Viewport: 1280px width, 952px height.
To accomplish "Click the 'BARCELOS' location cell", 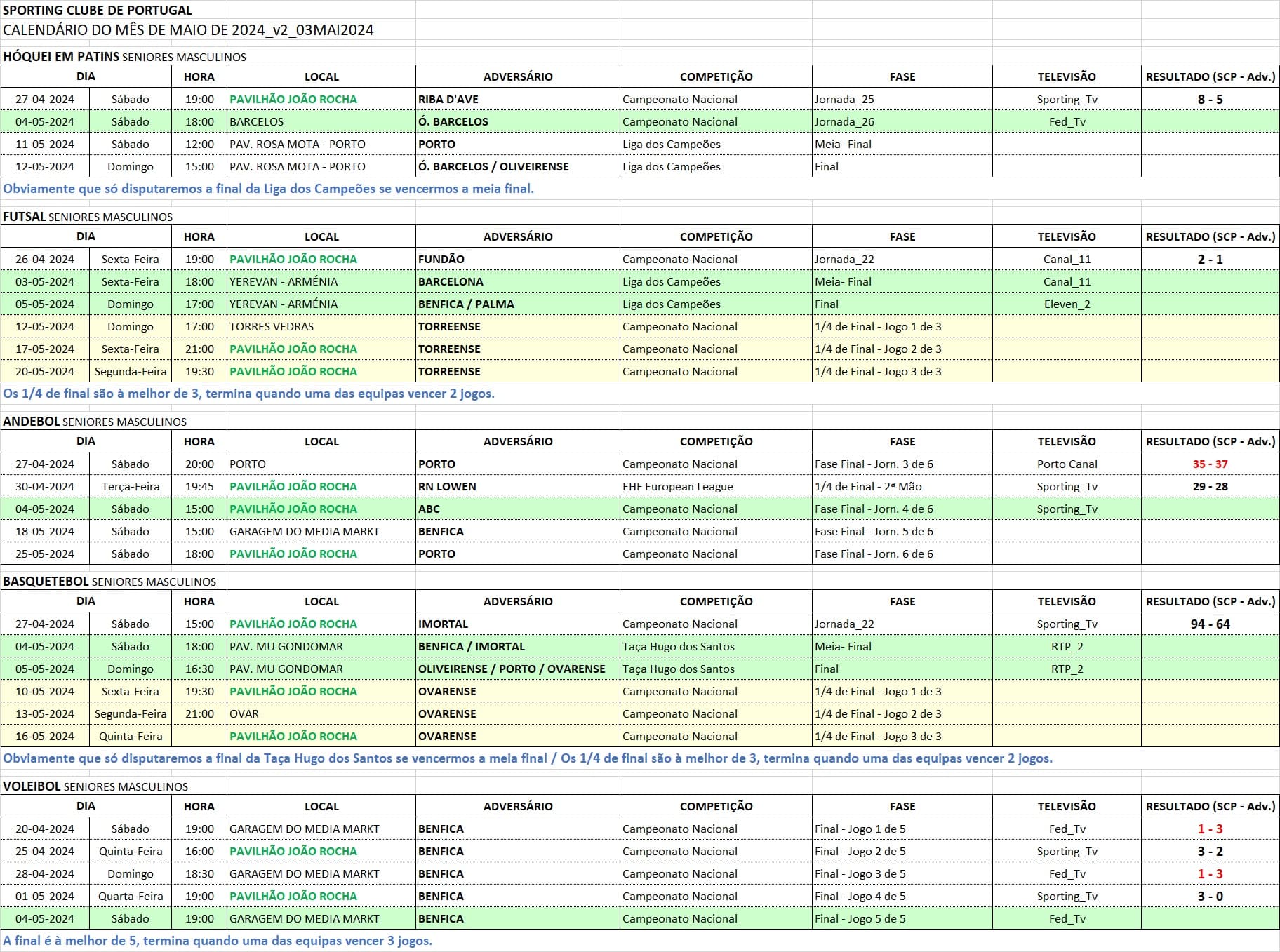I will (321, 121).
